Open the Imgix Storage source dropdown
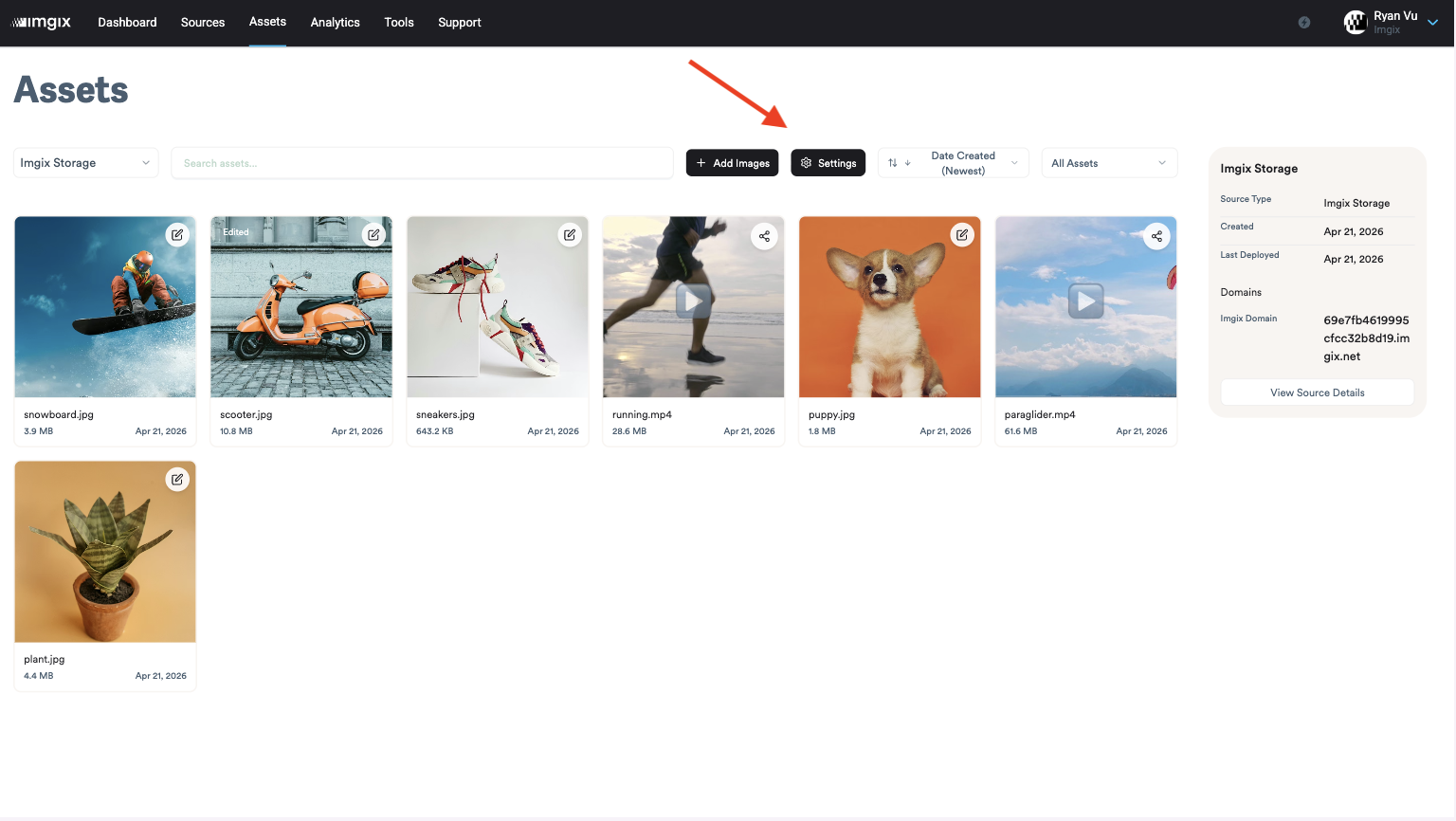This screenshot has width=1456, height=821. [x=85, y=163]
